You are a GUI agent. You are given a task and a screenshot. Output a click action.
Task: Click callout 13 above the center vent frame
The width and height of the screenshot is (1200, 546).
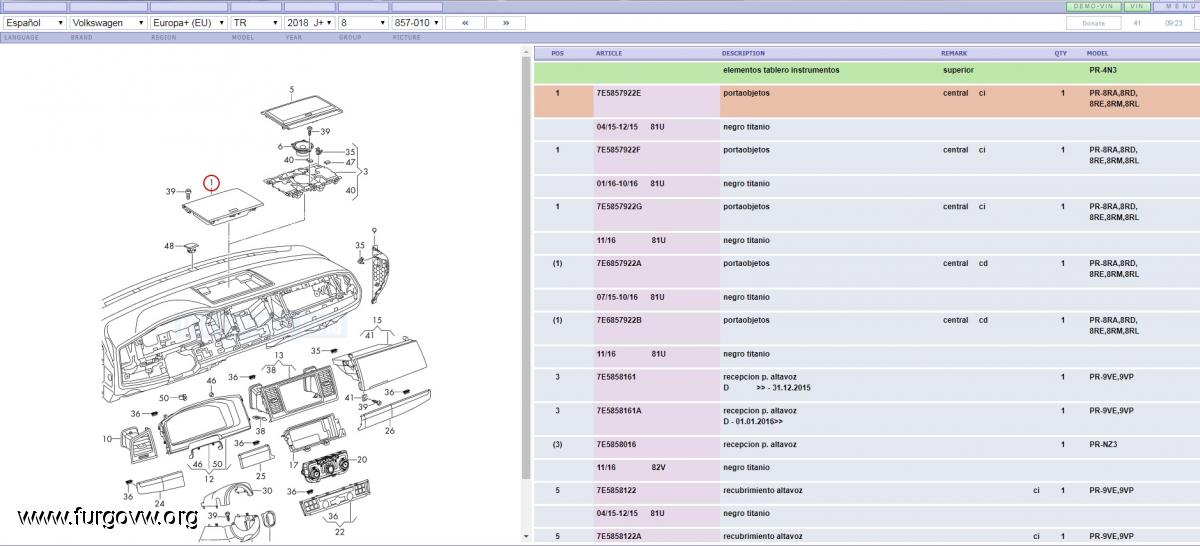[279, 356]
